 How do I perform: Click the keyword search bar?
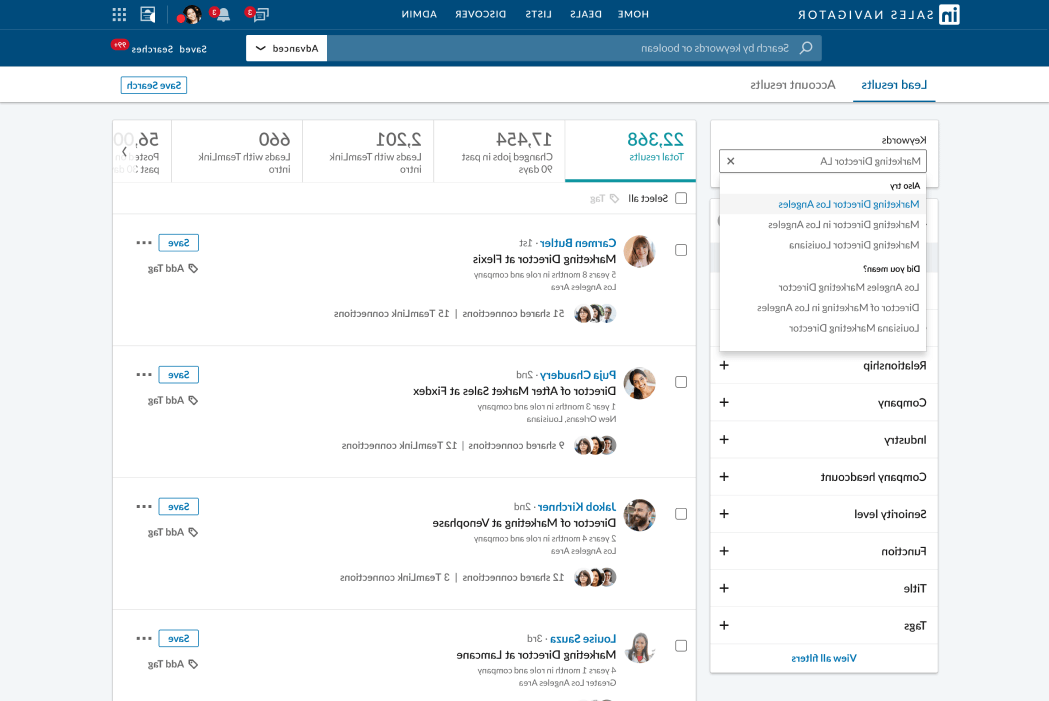575,48
